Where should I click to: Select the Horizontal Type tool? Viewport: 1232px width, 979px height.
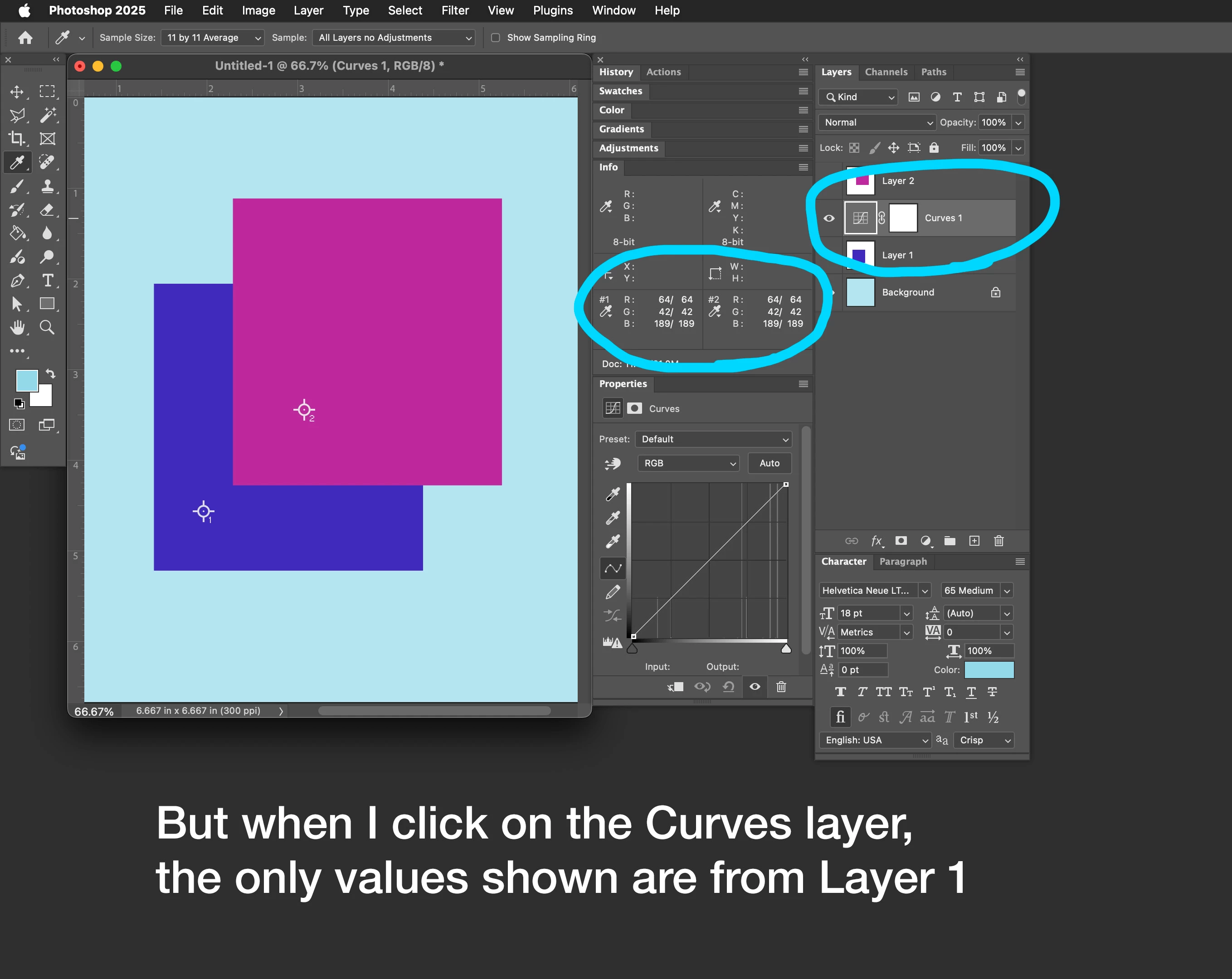48,281
